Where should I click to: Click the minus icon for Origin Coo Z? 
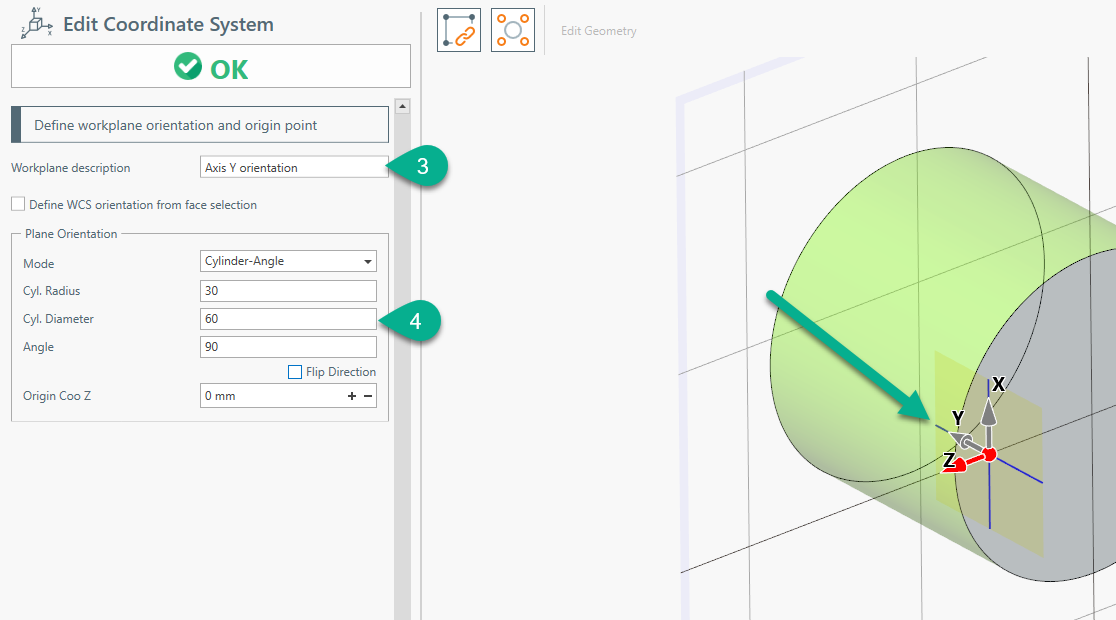click(x=368, y=396)
